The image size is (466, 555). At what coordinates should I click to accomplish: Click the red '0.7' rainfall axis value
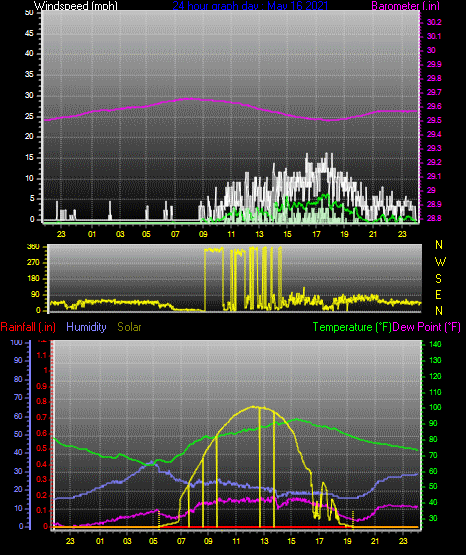(42, 418)
